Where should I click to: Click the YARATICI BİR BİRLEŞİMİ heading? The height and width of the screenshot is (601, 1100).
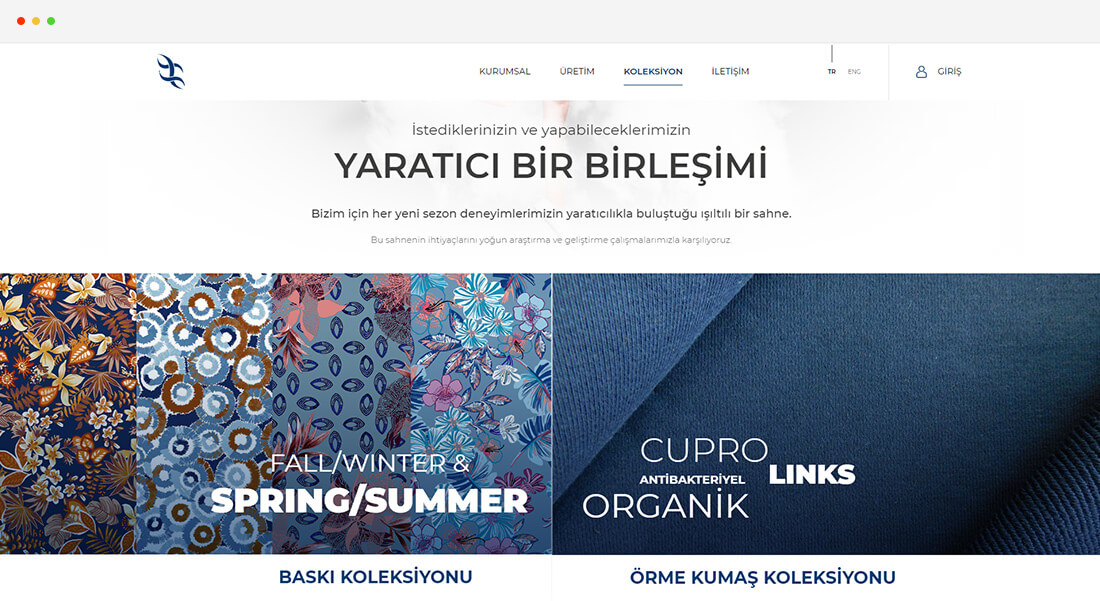pyautogui.click(x=551, y=166)
